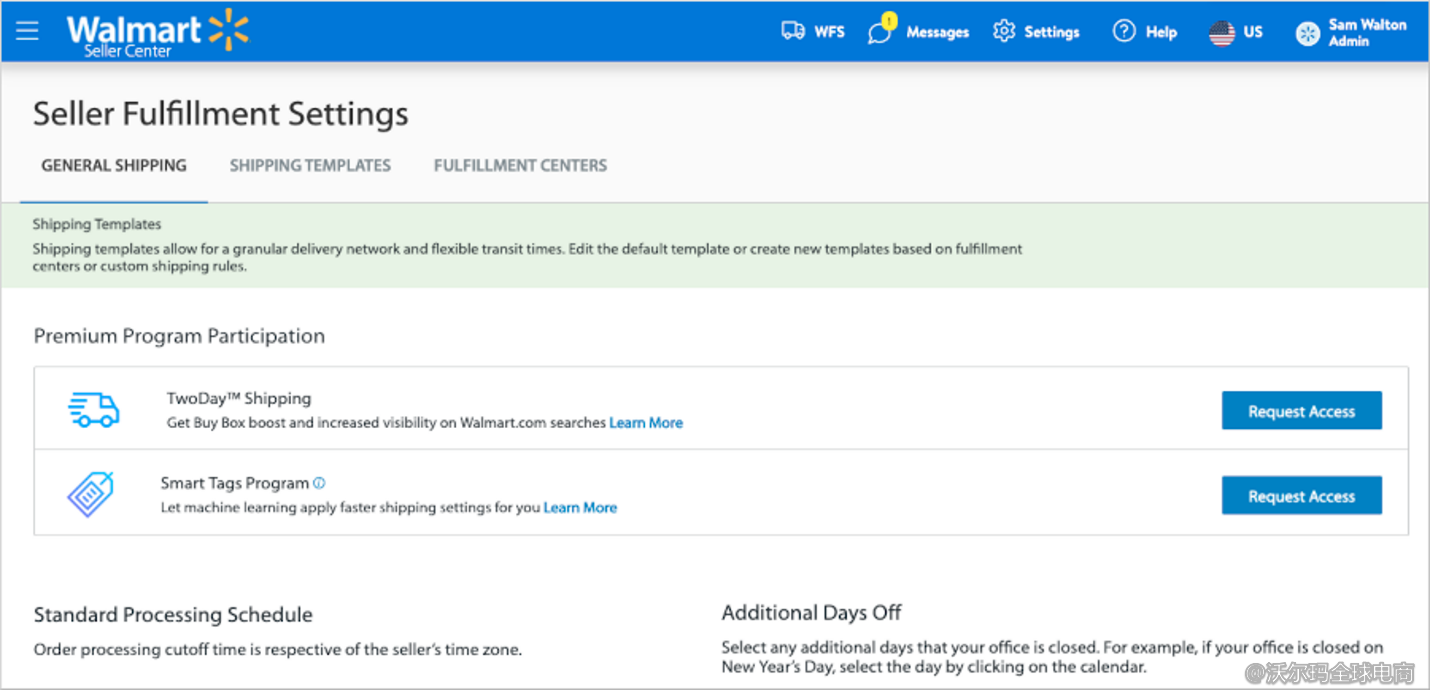Image resolution: width=1430 pixels, height=690 pixels.
Task: Click the Smart Tags Program title text
Action: tap(235, 483)
